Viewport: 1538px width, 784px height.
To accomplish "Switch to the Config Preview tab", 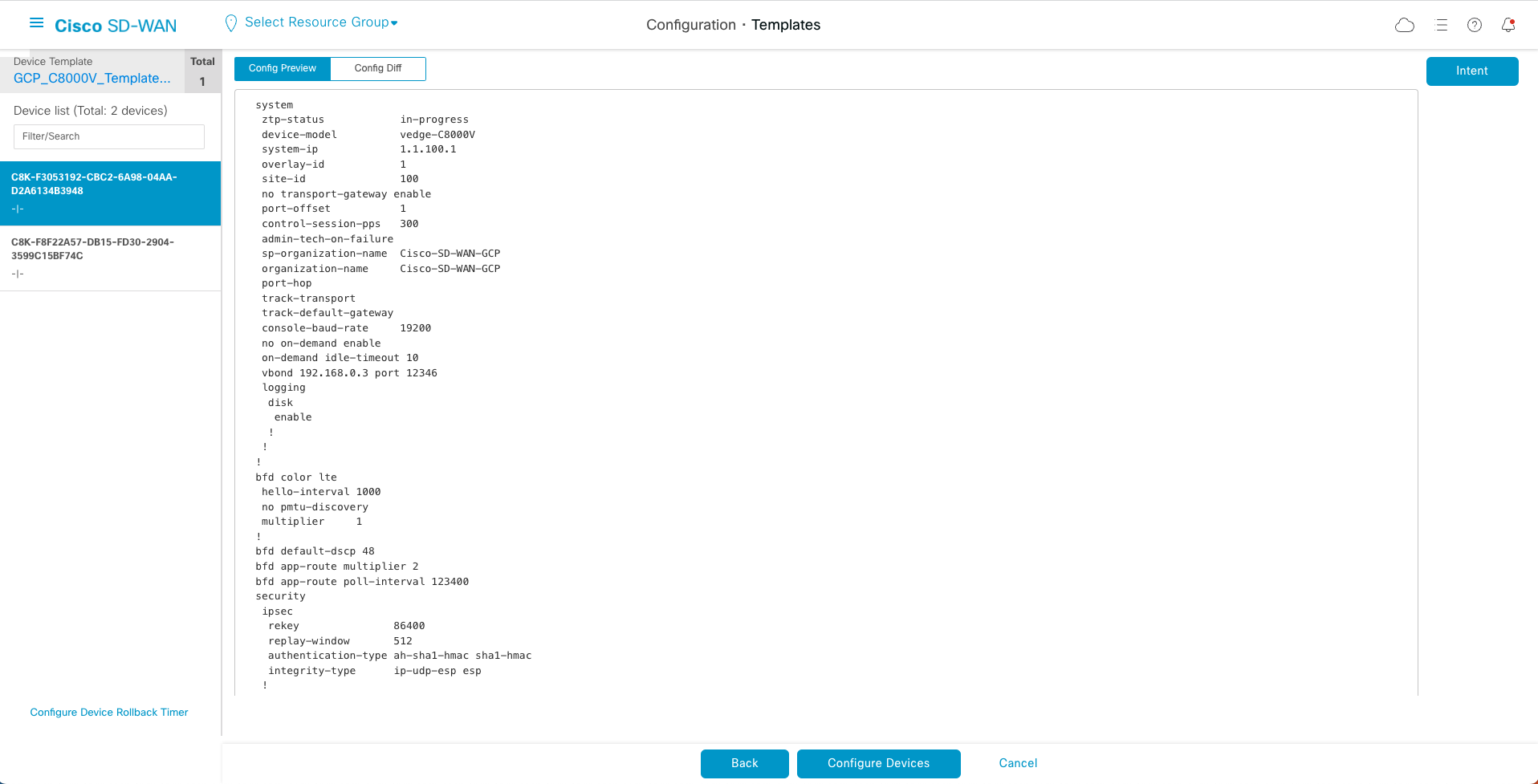I will (283, 68).
